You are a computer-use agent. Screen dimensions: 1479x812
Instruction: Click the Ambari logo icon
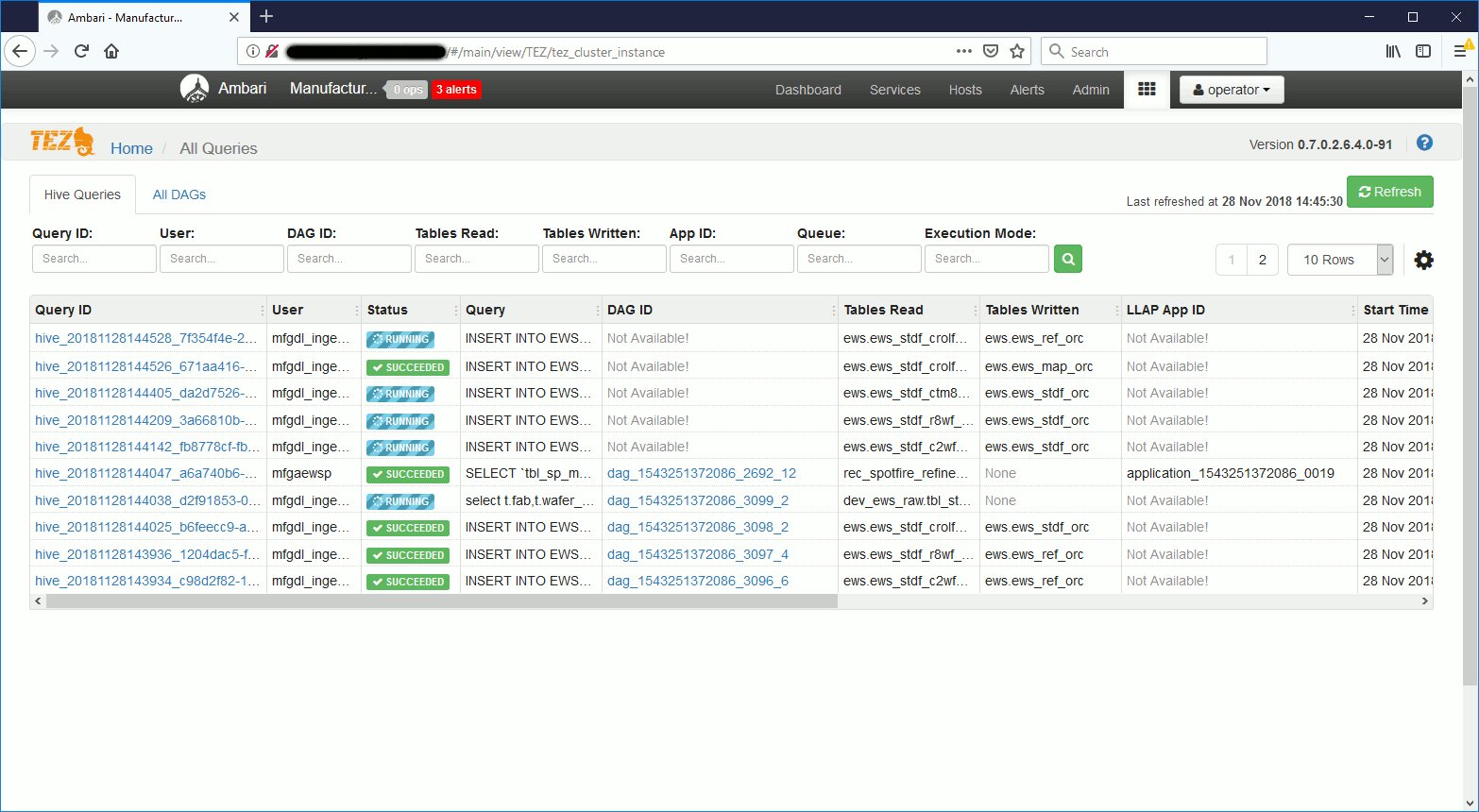pos(195,89)
